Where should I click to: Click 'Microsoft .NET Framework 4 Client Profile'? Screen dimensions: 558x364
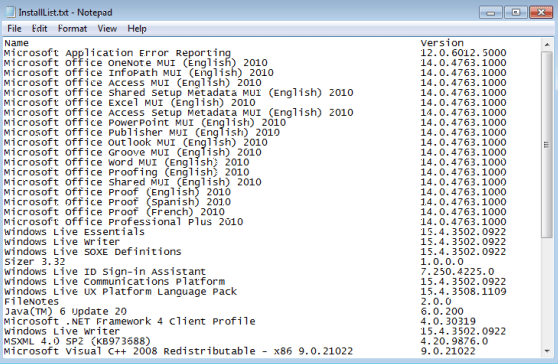(x=130, y=322)
